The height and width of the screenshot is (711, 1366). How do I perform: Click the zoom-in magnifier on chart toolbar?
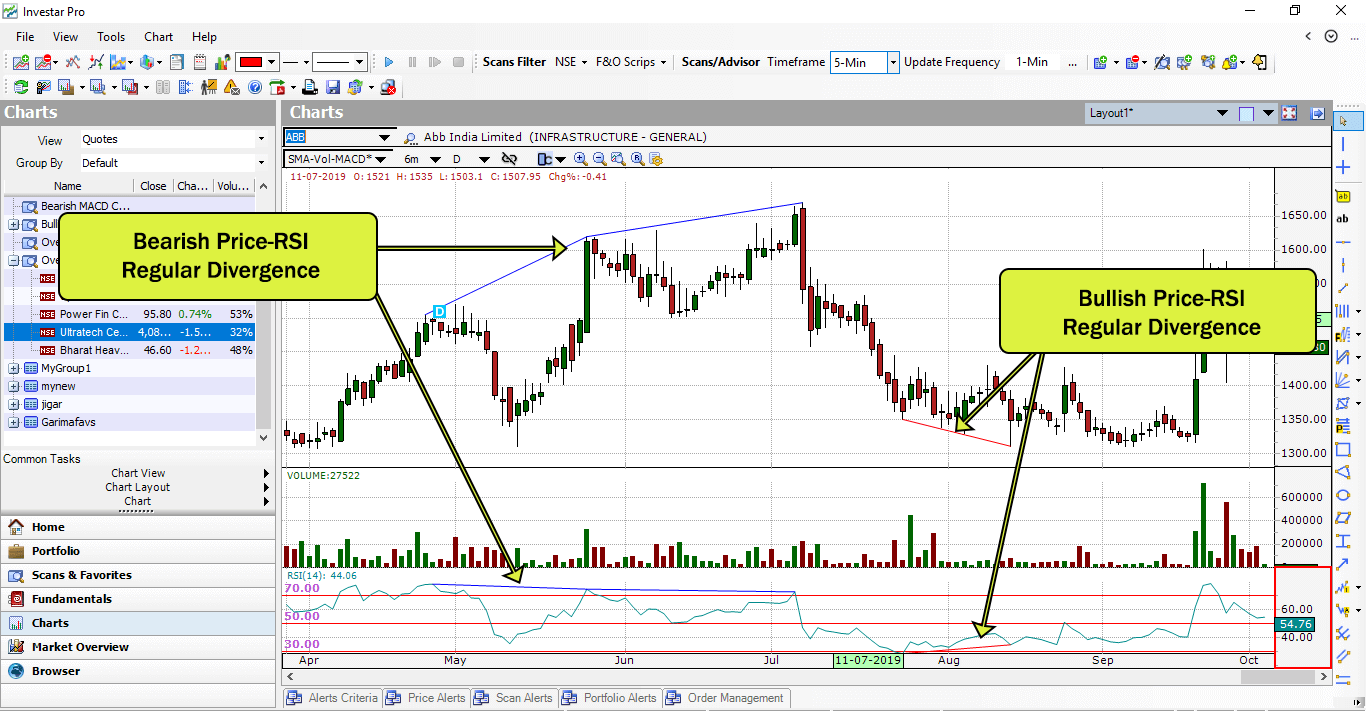(x=581, y=159)
